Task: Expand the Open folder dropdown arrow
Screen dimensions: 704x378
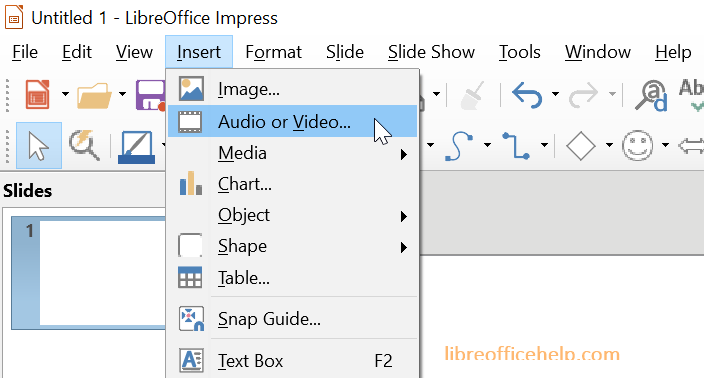Action: [122, 94]
